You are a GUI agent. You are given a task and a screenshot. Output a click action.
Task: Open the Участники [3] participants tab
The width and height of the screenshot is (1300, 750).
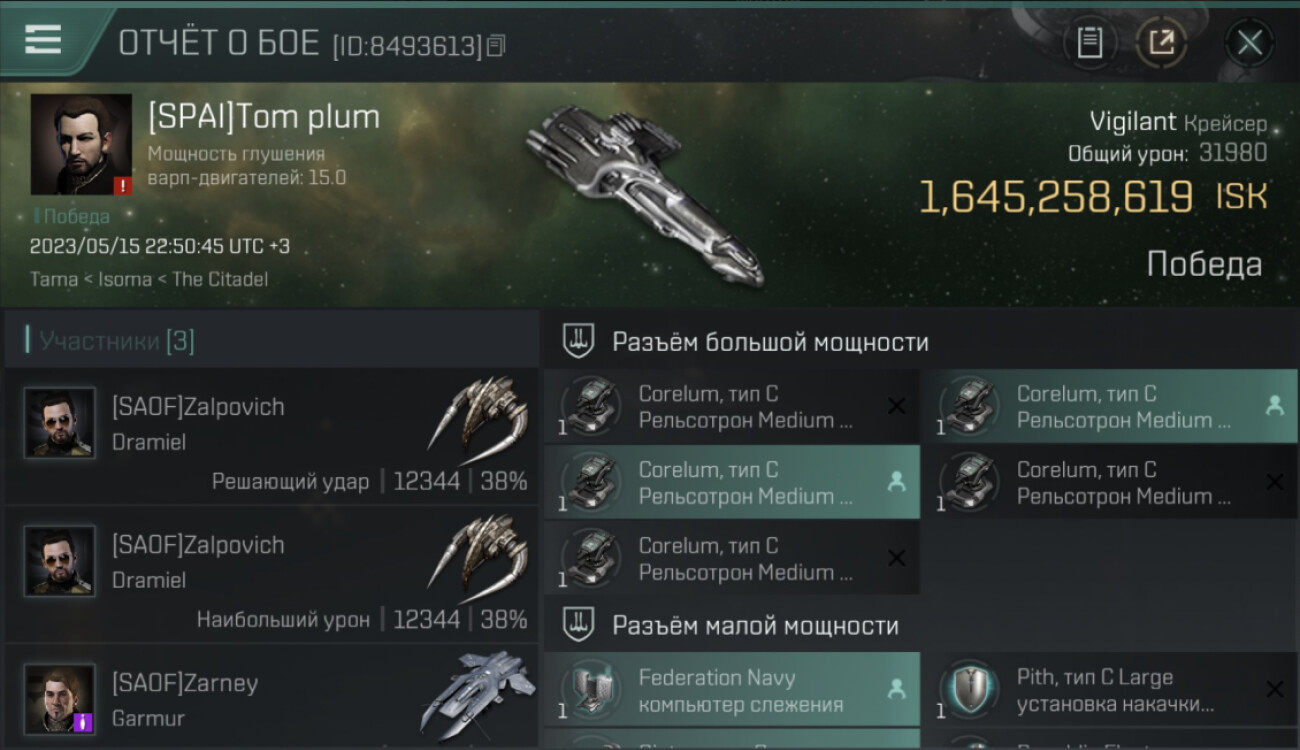tap(117, 341)
